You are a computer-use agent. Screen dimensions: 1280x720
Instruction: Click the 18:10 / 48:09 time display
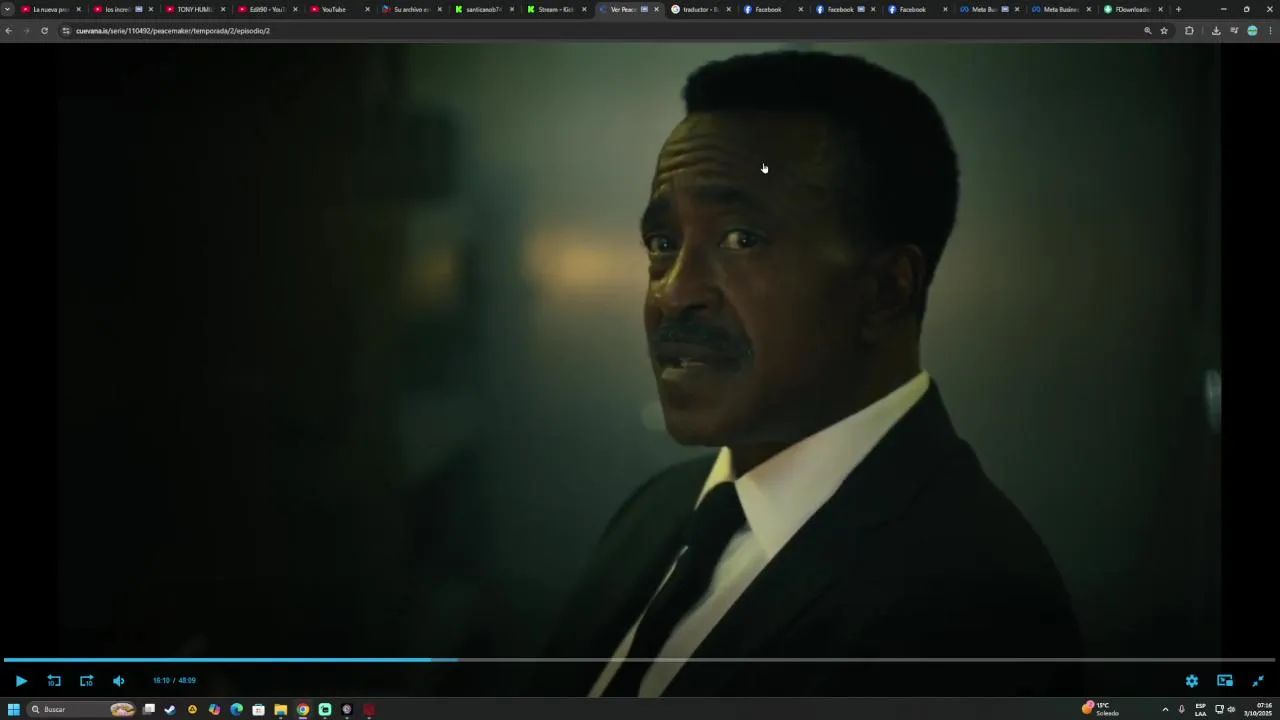click(174, 681)
